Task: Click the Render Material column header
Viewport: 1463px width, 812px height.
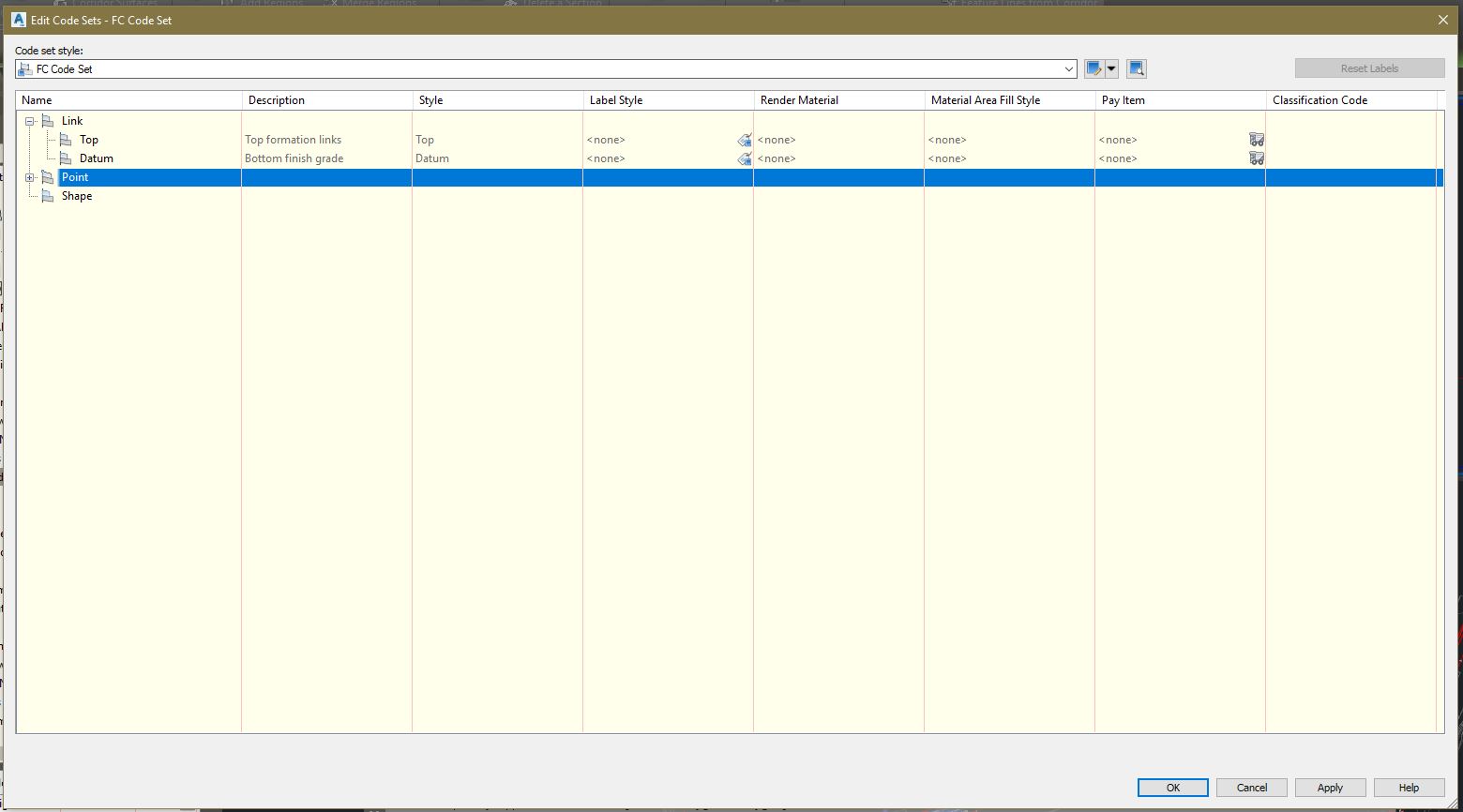Action: pos(839,100)
